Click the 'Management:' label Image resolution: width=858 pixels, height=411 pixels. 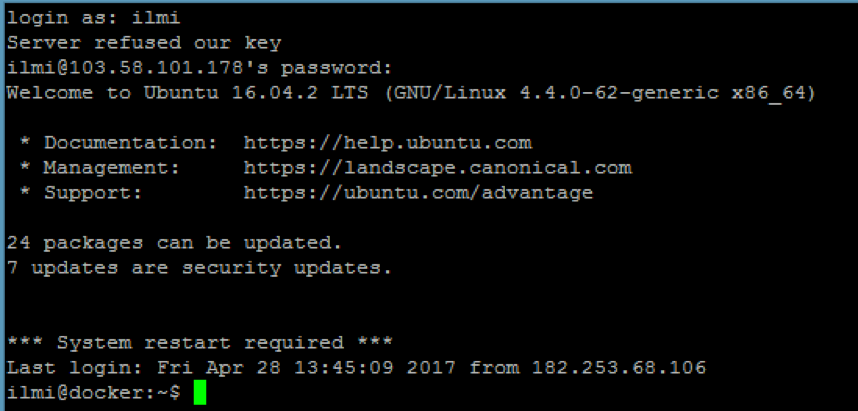pos(112,168)
